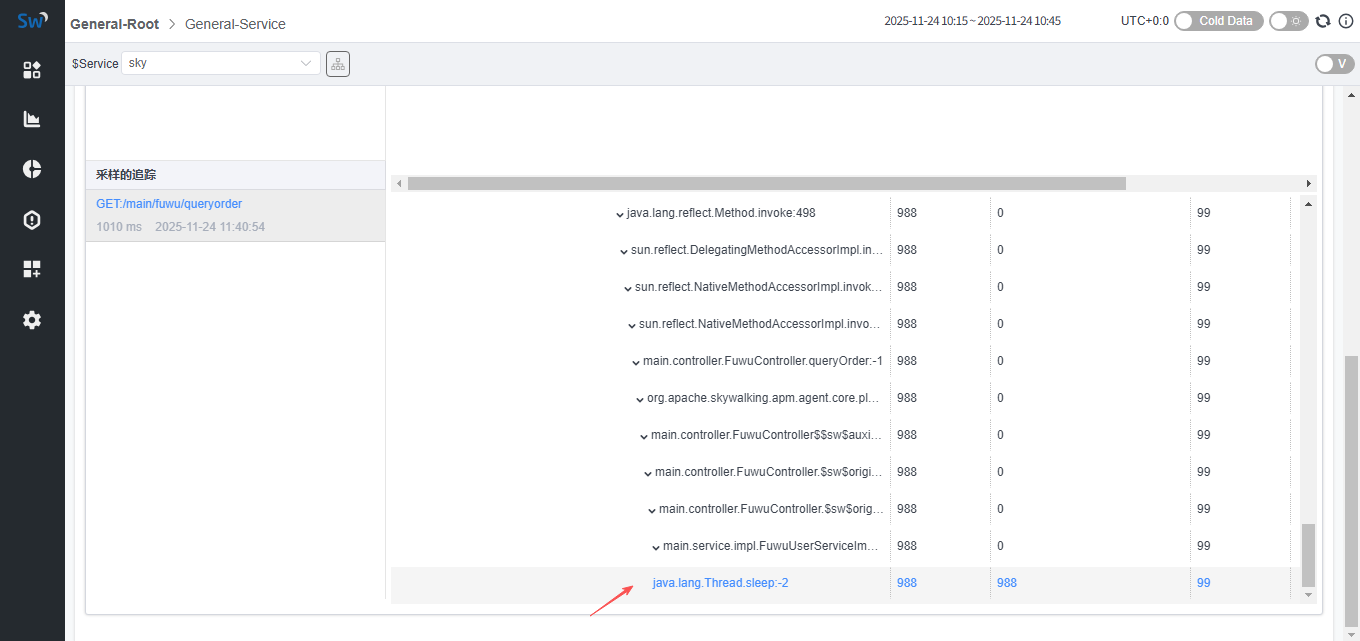Viewport: 1360px width, 641px height.
Task: Click the area chart icon in the sidebar
Action: pyautogui.click(x=32, y=119)
